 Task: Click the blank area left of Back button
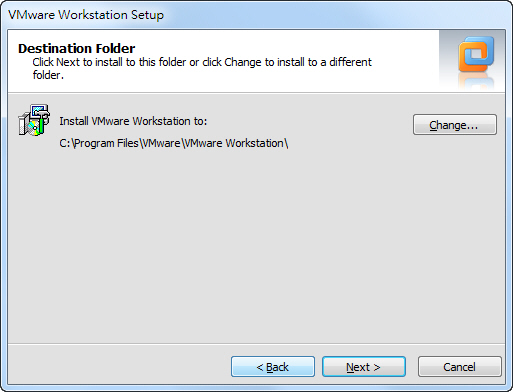click(x=118, y=366)
